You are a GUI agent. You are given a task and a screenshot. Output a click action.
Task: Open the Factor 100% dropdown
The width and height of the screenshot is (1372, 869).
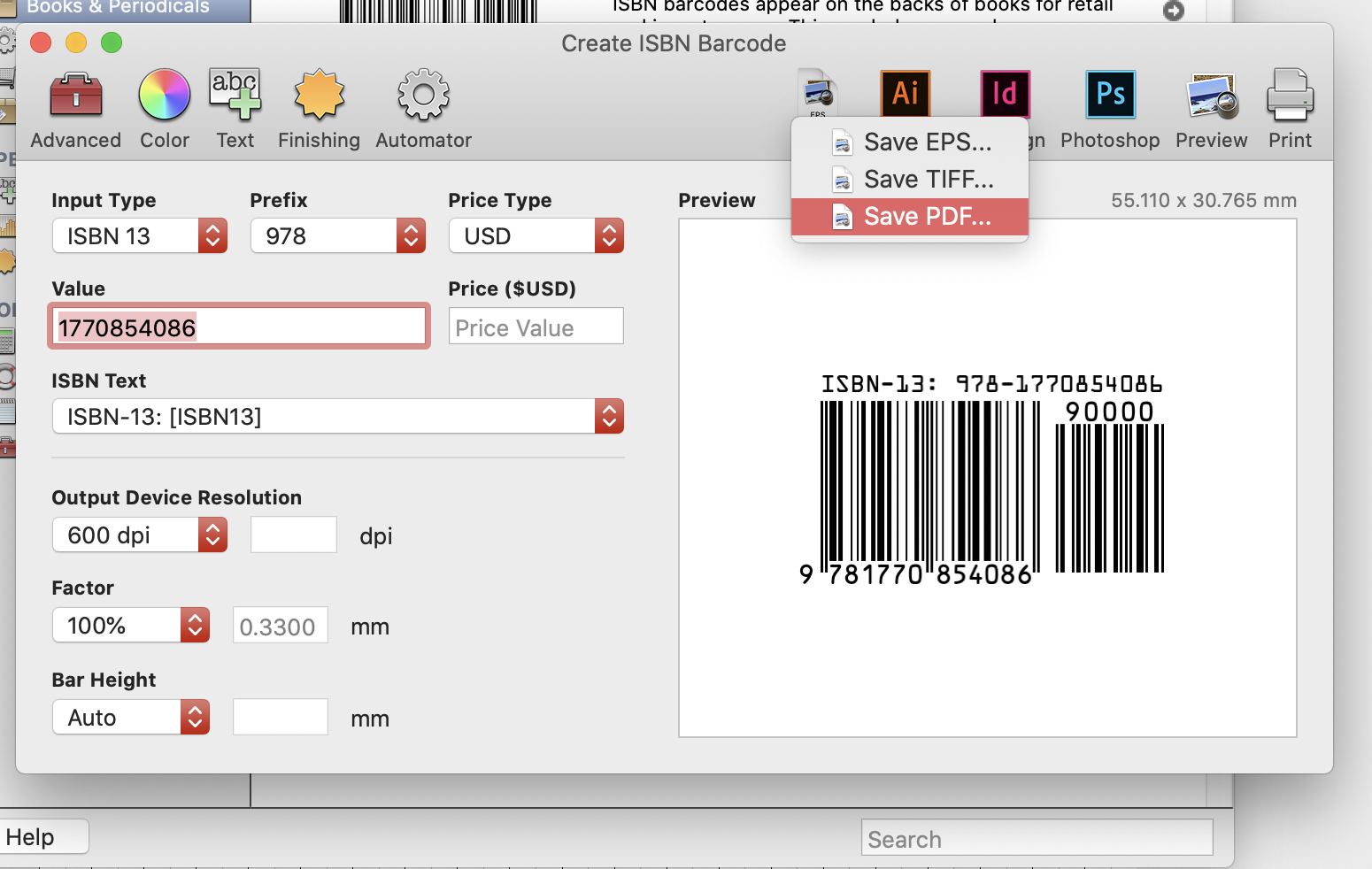tap(131, 626)
